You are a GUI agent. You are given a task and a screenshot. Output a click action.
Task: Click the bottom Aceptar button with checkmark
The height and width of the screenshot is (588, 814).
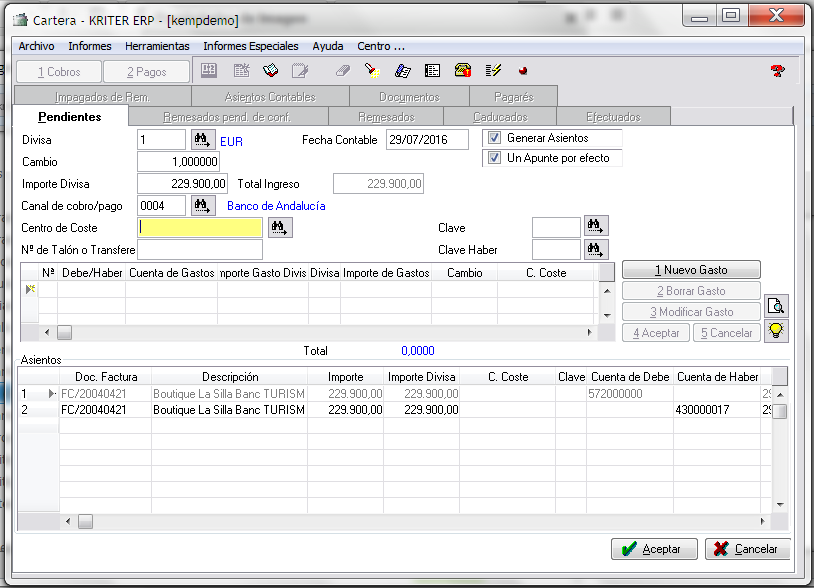(654, 549)
